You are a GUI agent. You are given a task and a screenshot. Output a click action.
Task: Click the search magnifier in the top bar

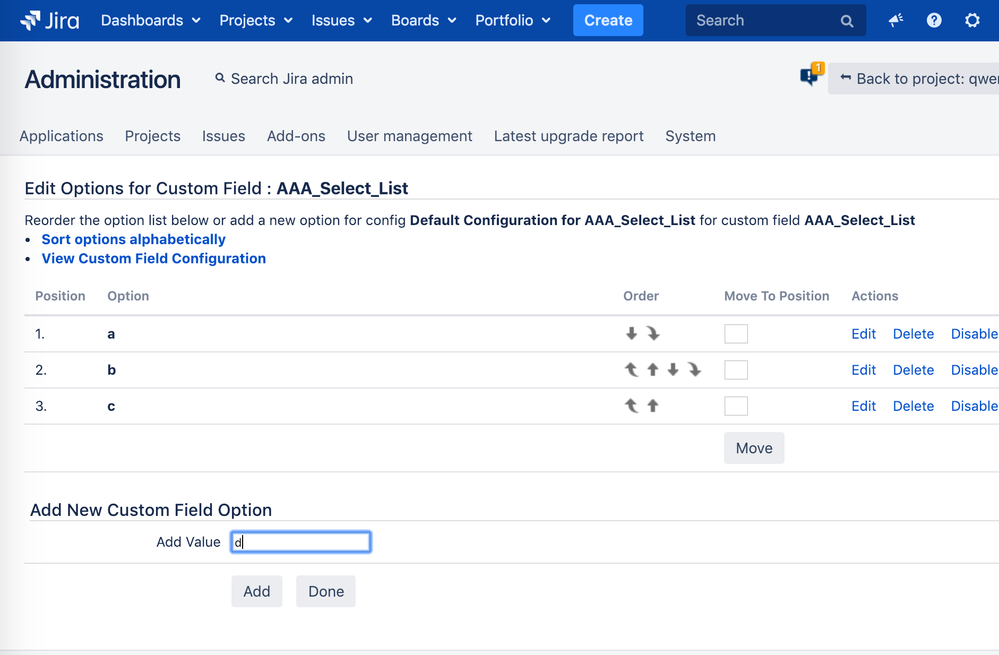click(847, 21)
